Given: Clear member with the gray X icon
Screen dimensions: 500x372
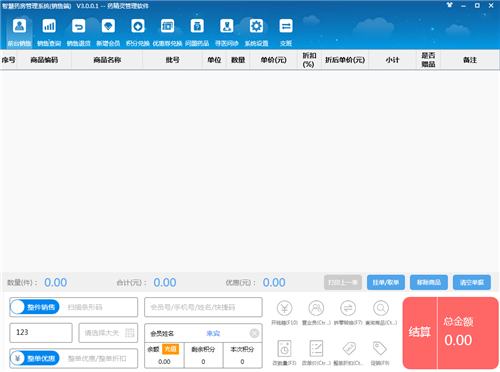Looking at the screenshot, I should point(254,333).
